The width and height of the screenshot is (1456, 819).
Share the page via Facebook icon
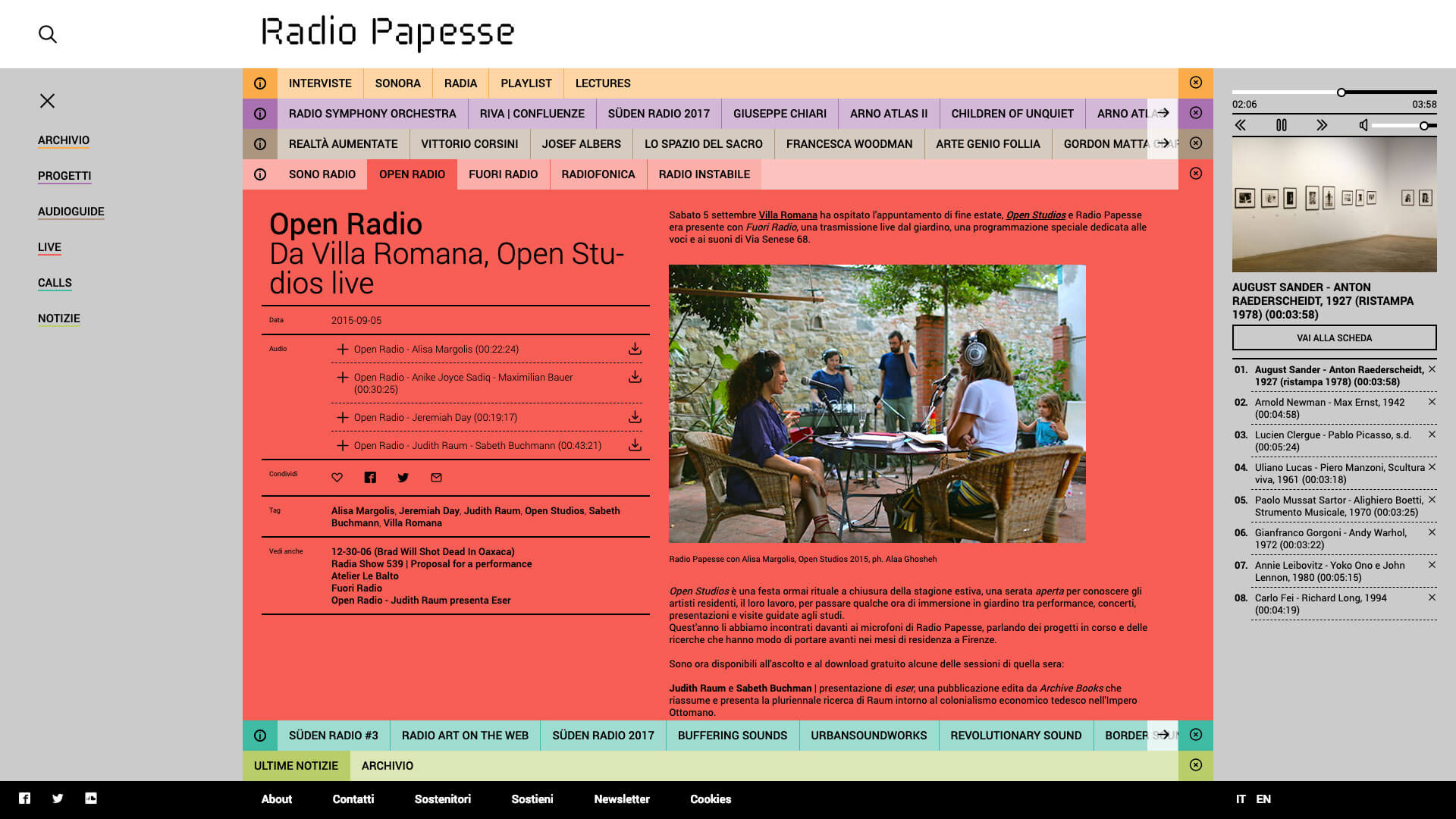click(370, 477)
